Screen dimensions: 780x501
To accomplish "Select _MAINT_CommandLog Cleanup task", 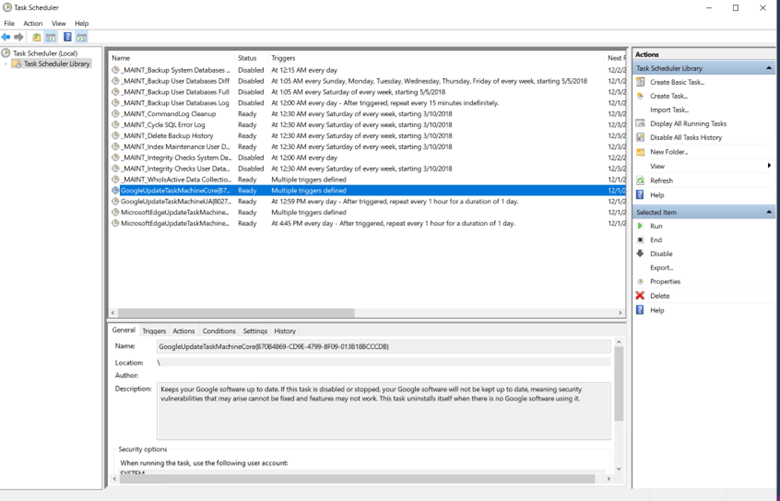I will 368,114.
